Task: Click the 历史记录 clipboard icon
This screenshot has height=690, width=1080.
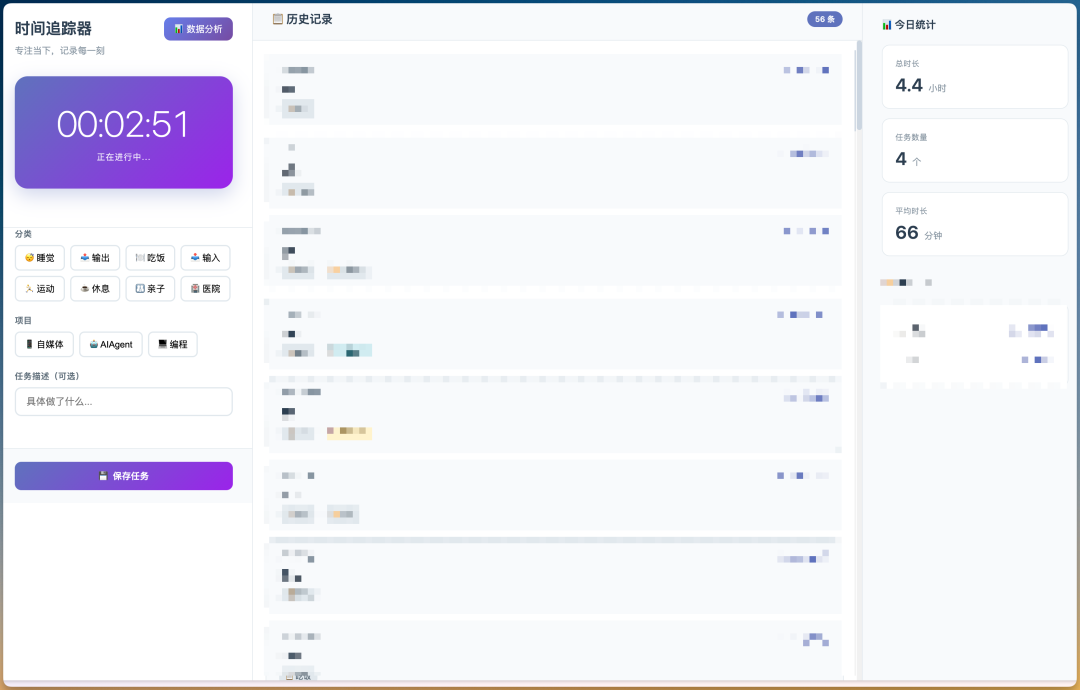Action: [278, 19]
